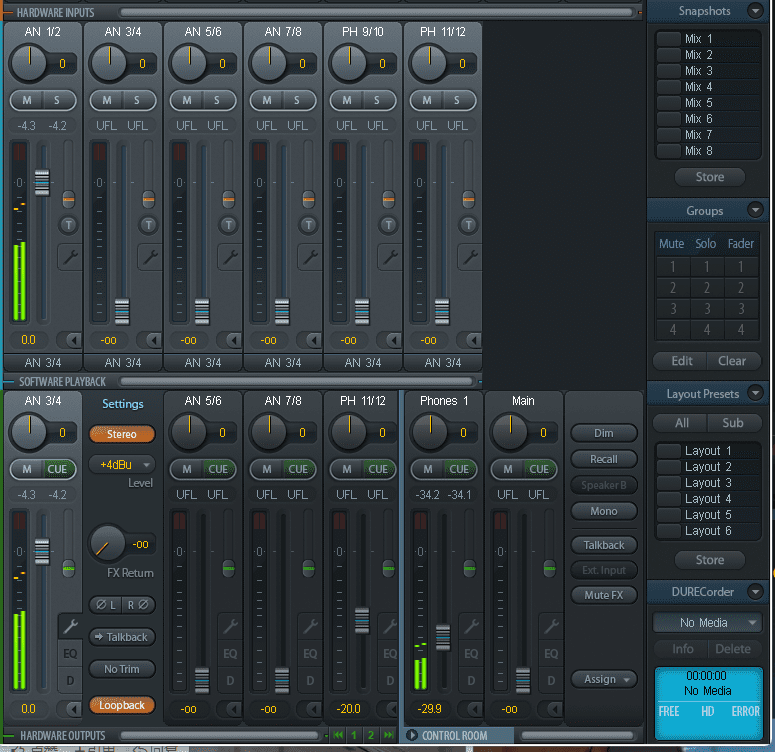Select Mix 1 snapshot
Viewport: 775px width, 752px height.
[x=708, y=39]
